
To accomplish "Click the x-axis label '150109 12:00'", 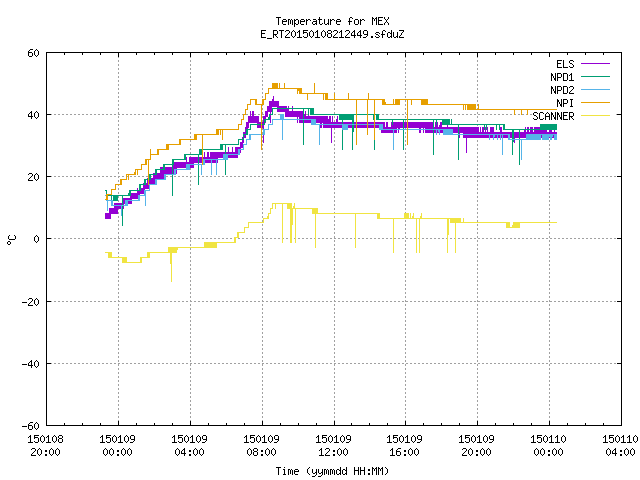I will (333, 446).
